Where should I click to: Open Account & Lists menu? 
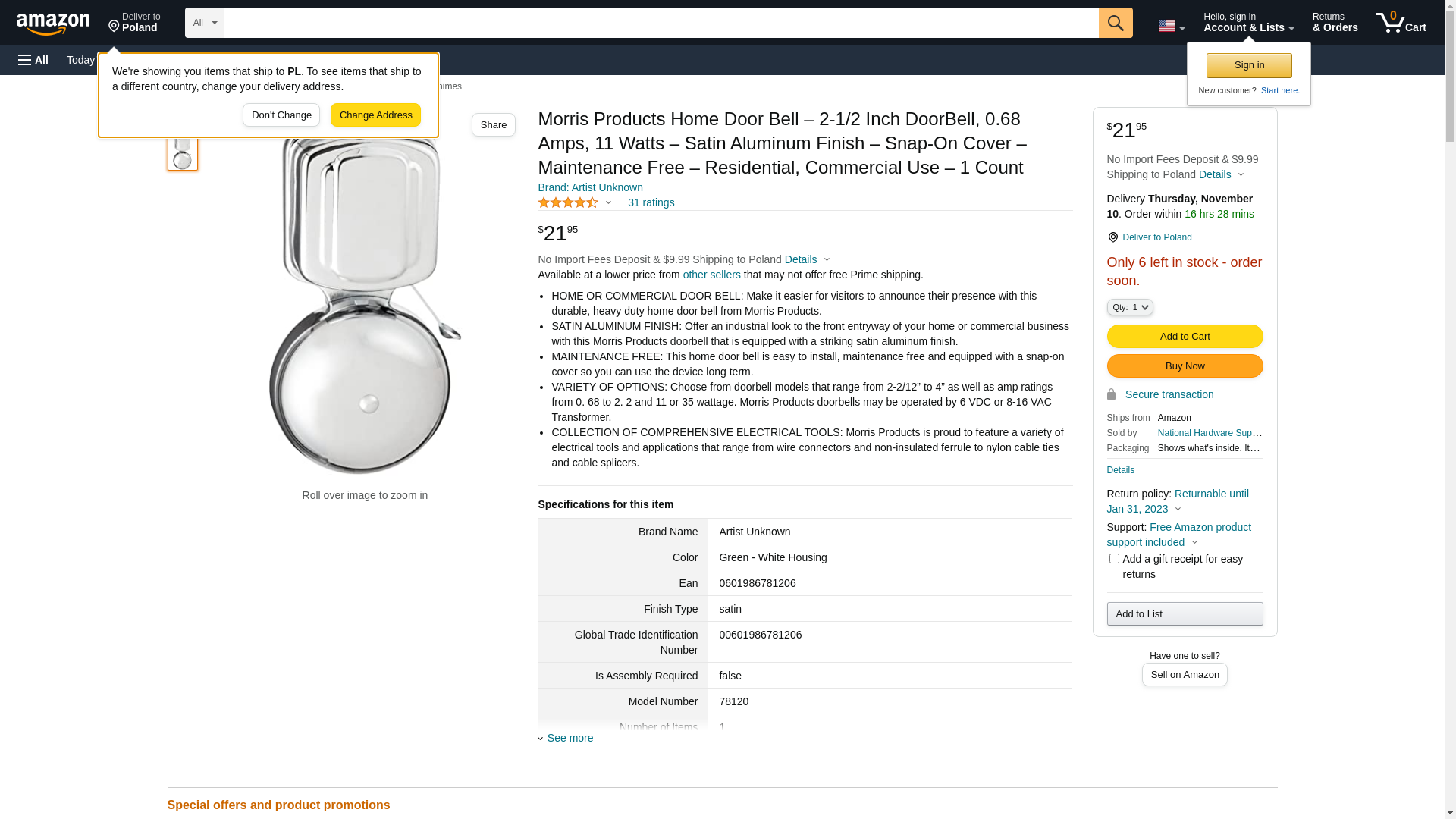[x=1248, y=23]
